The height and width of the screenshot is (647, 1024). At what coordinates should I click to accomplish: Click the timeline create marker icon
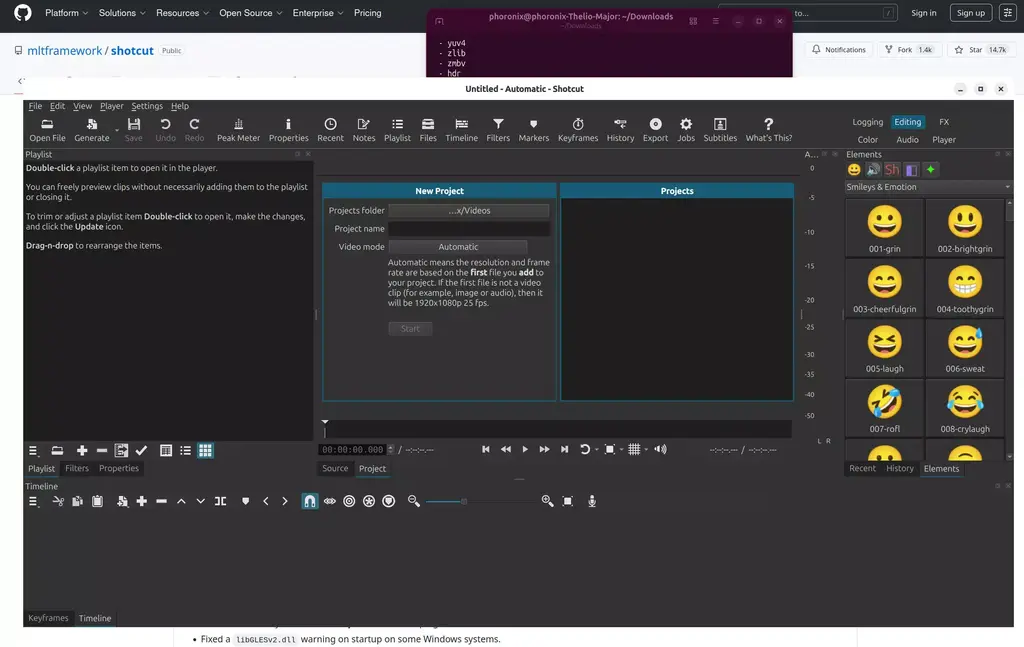[246, 501]
